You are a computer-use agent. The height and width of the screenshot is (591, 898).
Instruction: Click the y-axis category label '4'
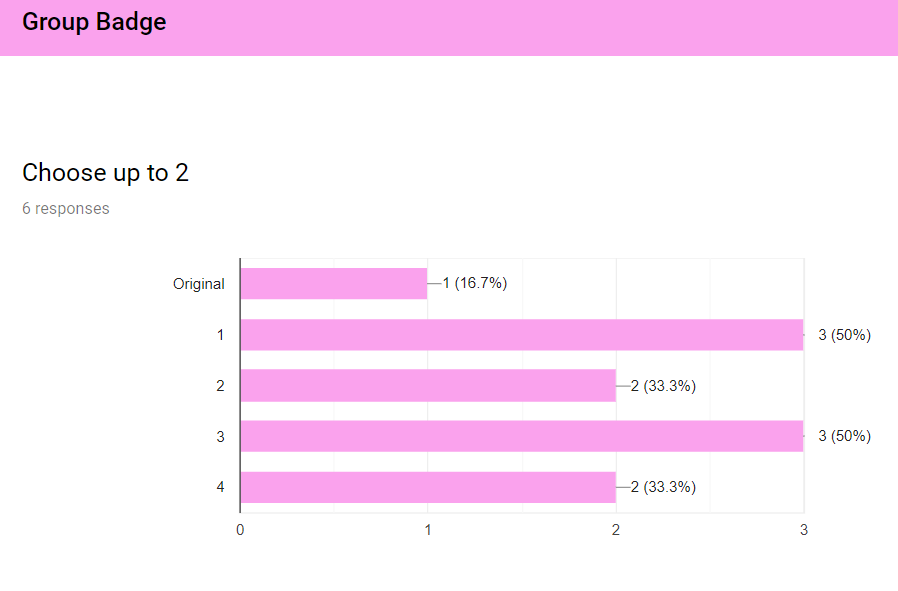(x=220, y=487)
